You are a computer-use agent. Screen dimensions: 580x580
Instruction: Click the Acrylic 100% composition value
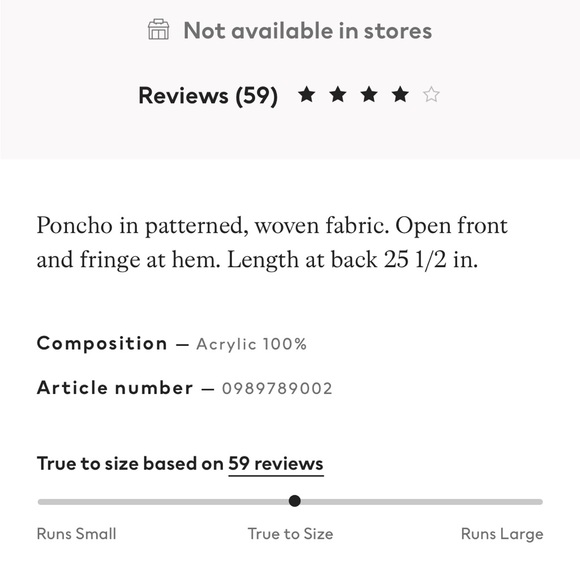click(x=252, y=344)
